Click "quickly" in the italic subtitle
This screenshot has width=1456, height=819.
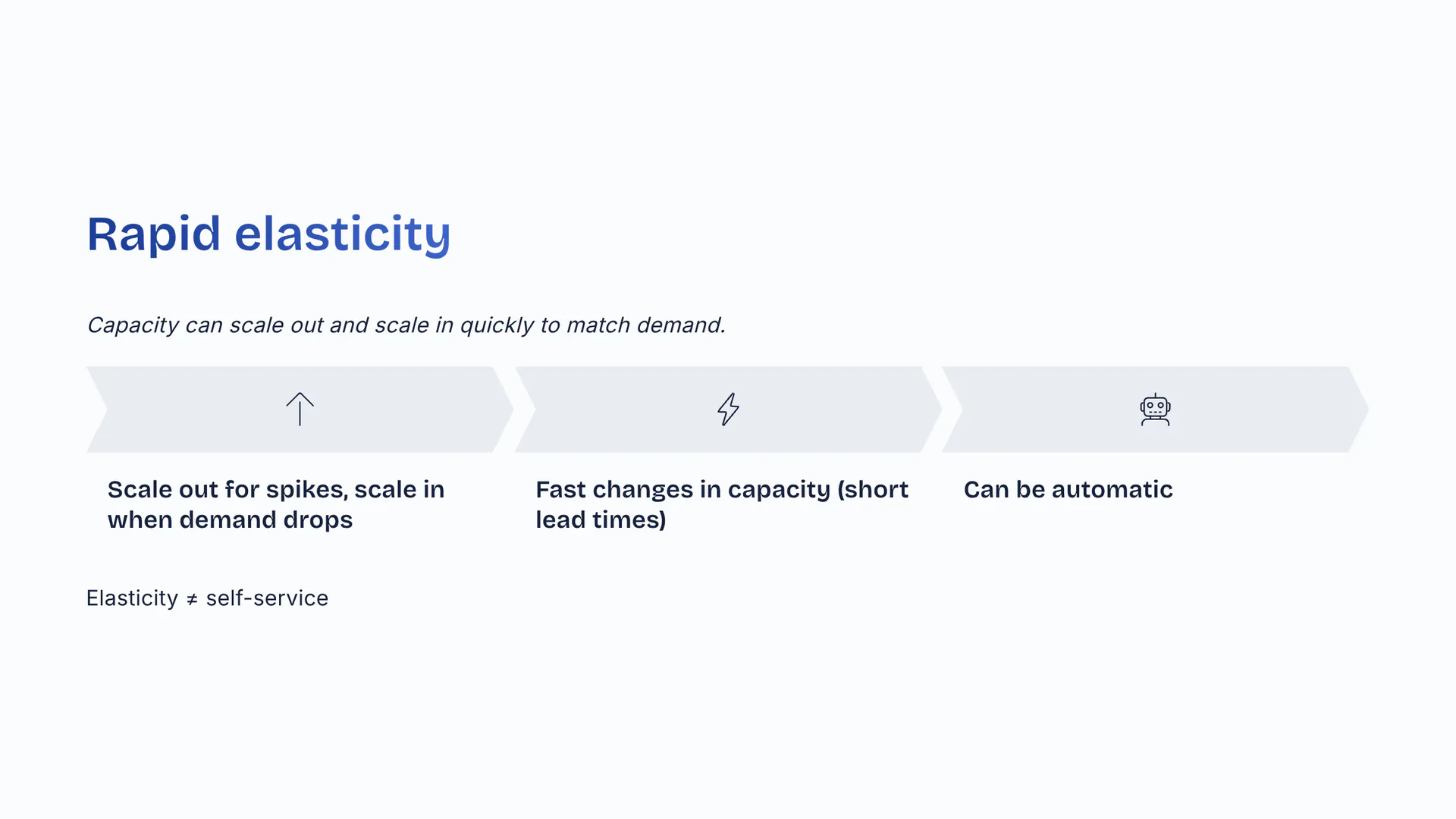497,325
